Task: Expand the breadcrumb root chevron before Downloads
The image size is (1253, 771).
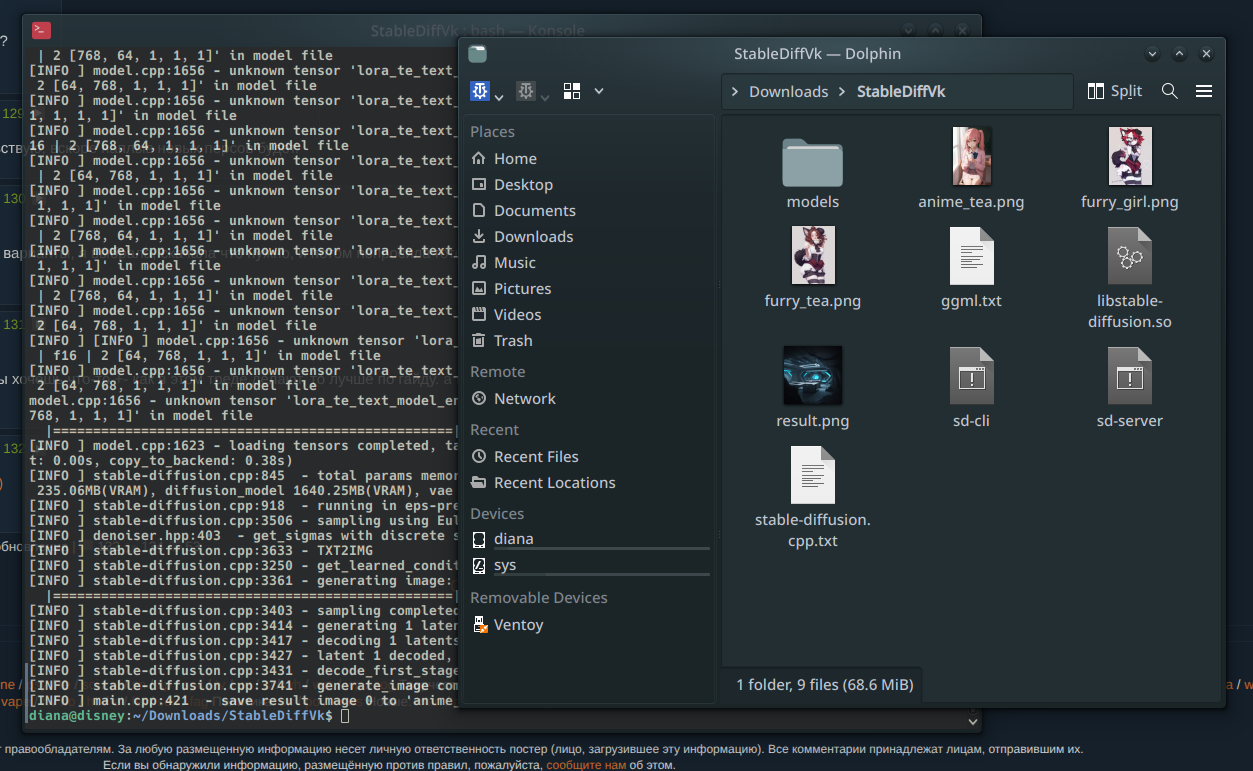Action: point(735,92)
